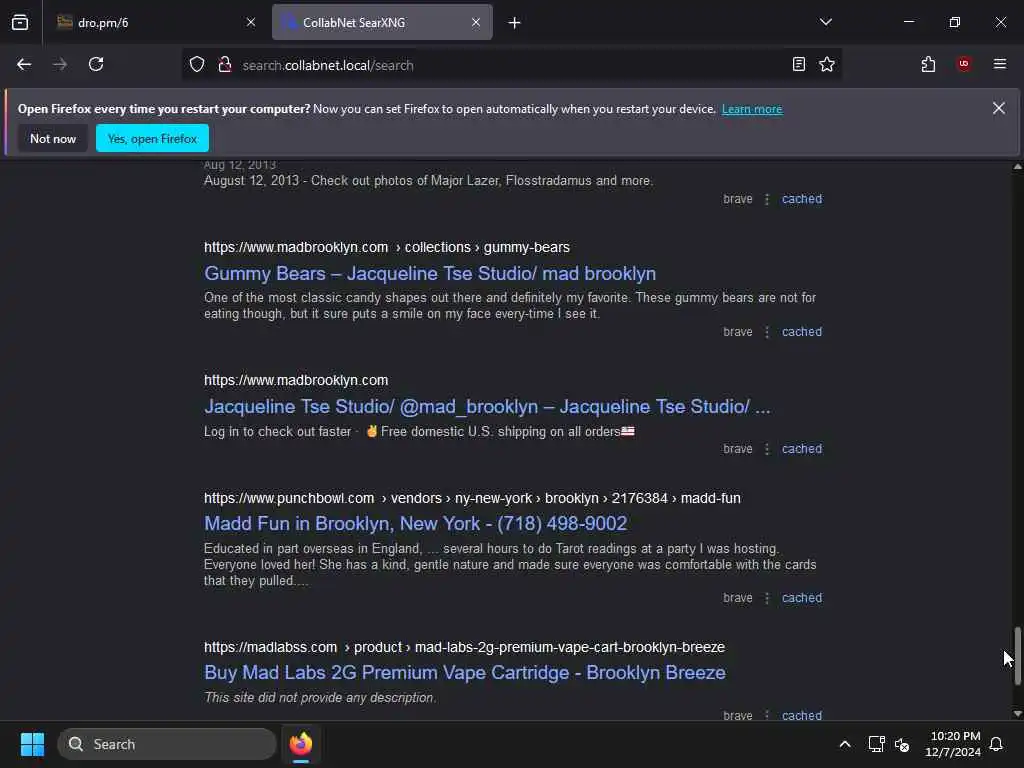1024x768 pixels.
Task: Close the dro.pm/6 tab
Action: pyautogui.click(x=251, y=22)
